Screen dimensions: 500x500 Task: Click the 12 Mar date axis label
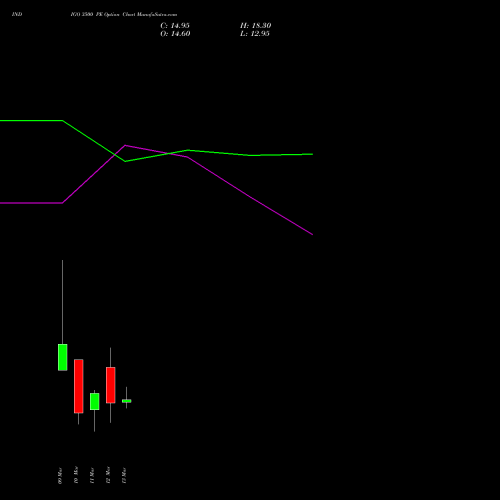click(108, 475)
